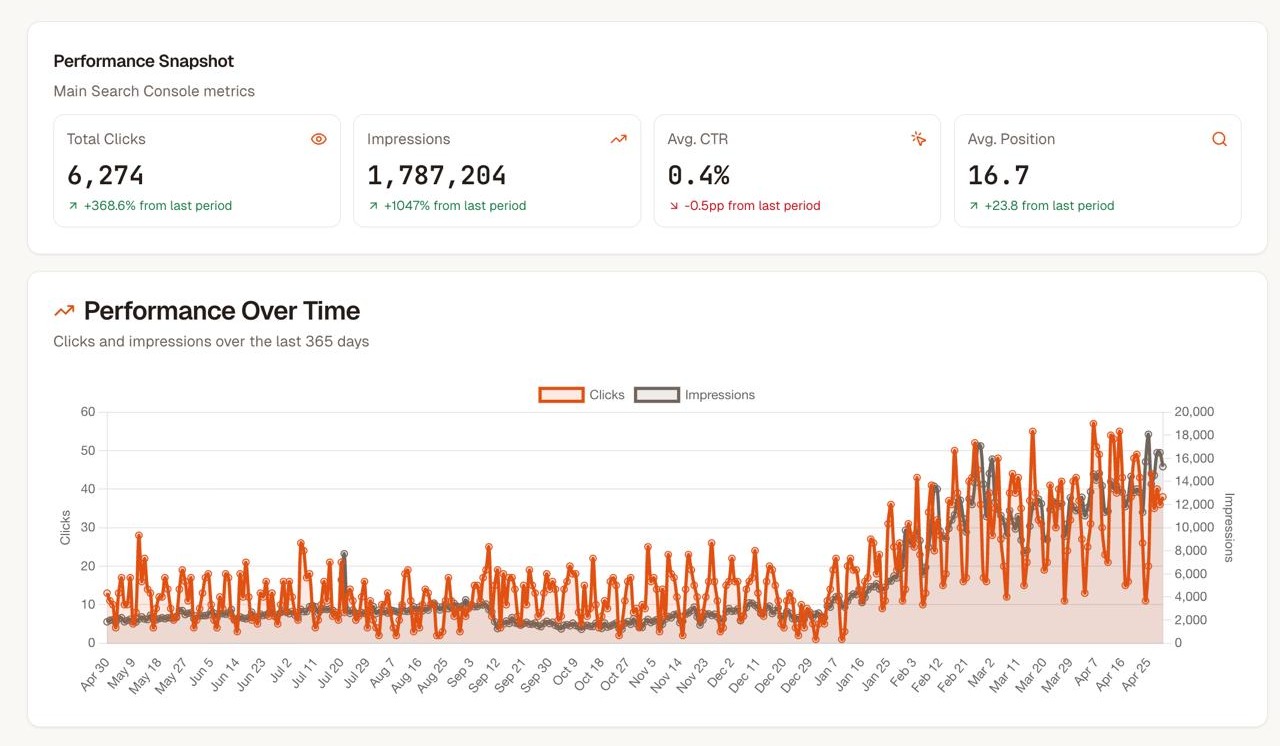This screenshot has width=1280, height=746.
Task: Click the Avg. CTR card label
Action: 697,139
